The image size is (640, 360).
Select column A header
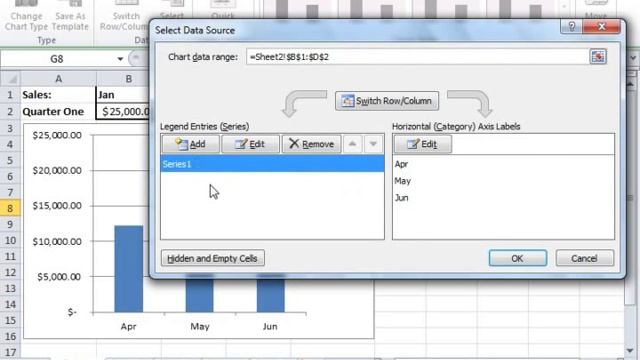(58, 79)
